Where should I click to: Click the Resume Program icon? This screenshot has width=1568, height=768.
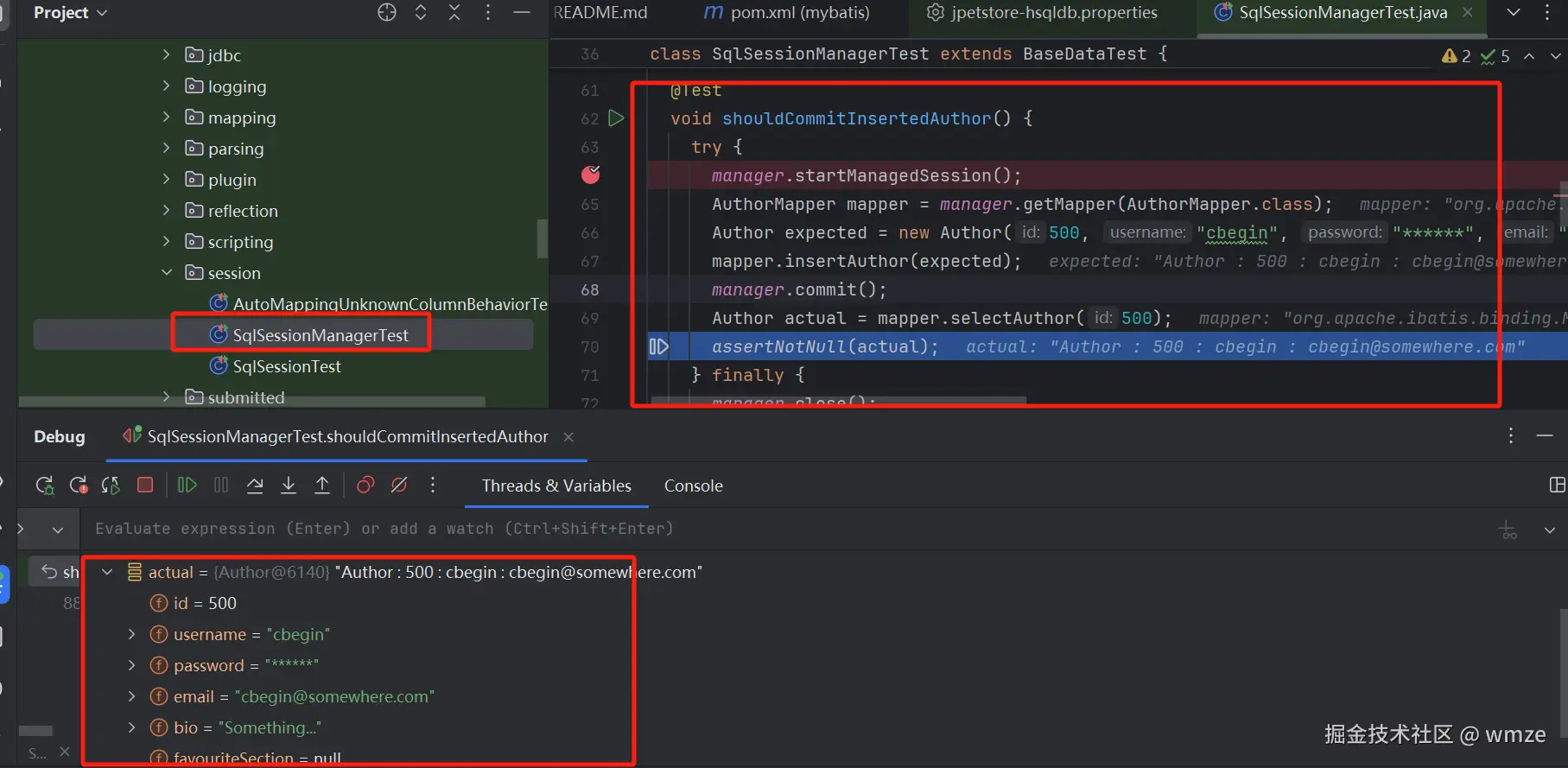187,486
